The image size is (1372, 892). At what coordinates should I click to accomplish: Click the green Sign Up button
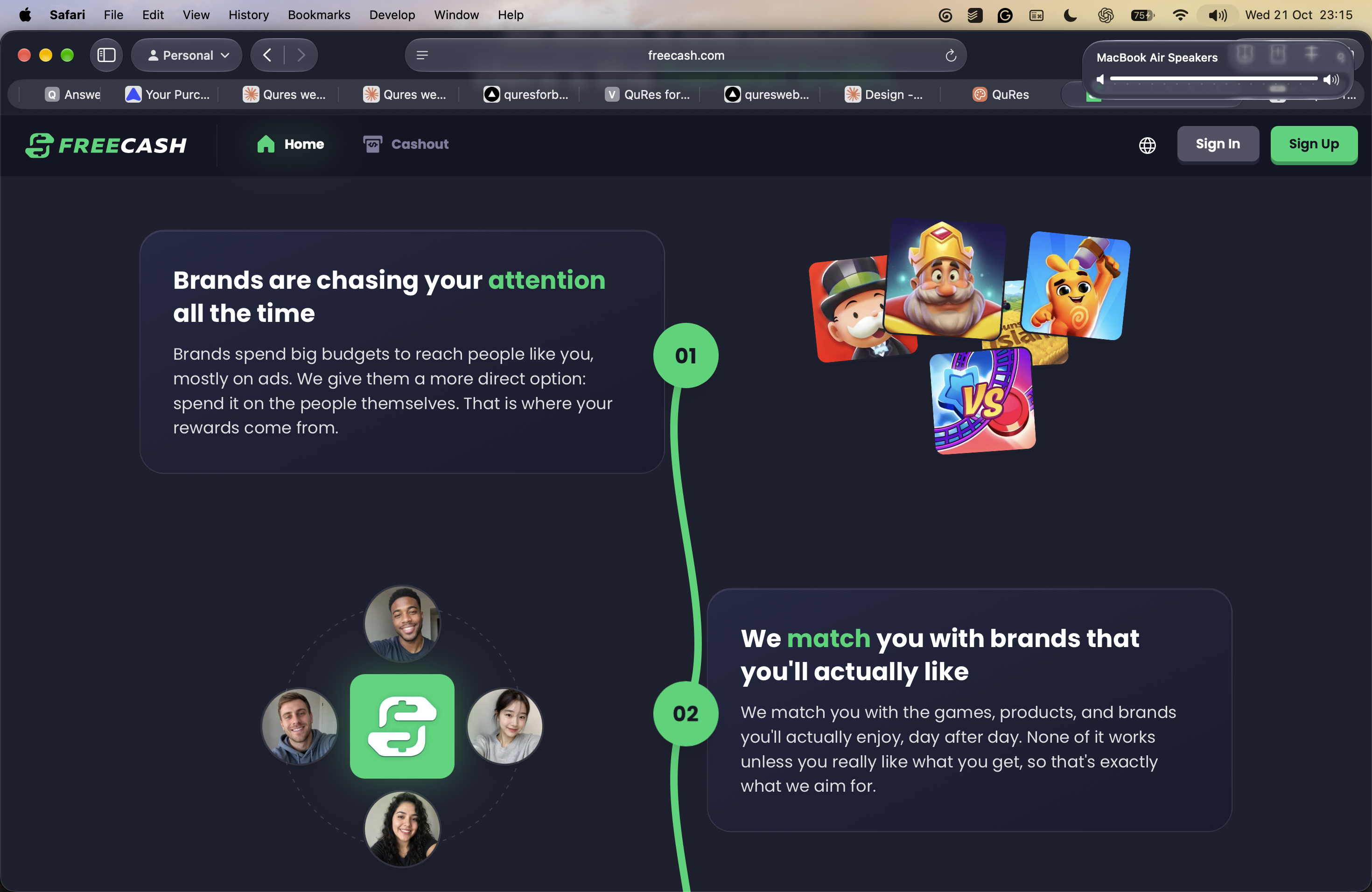click(x=1314, y=144)
